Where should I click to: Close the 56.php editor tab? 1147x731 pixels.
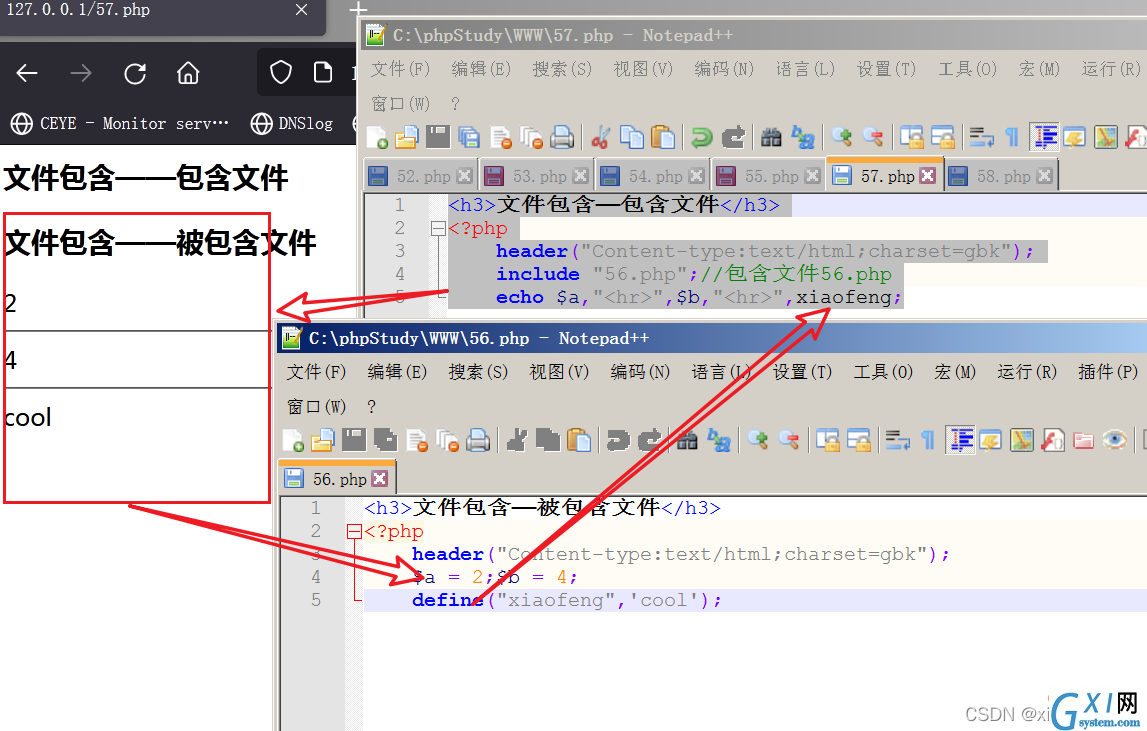point(380,479)
